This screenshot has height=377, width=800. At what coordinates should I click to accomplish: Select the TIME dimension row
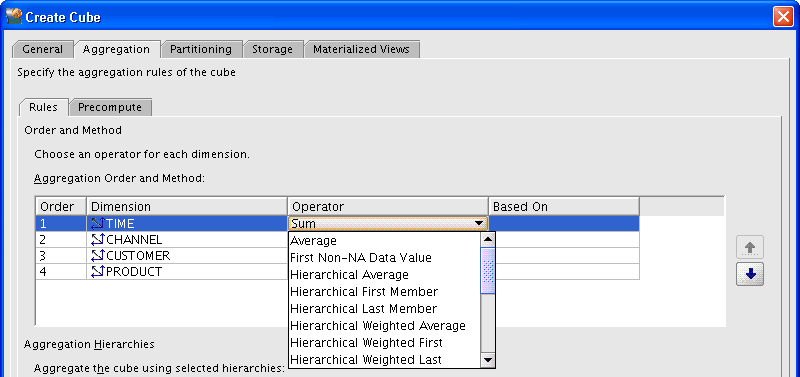337,223
